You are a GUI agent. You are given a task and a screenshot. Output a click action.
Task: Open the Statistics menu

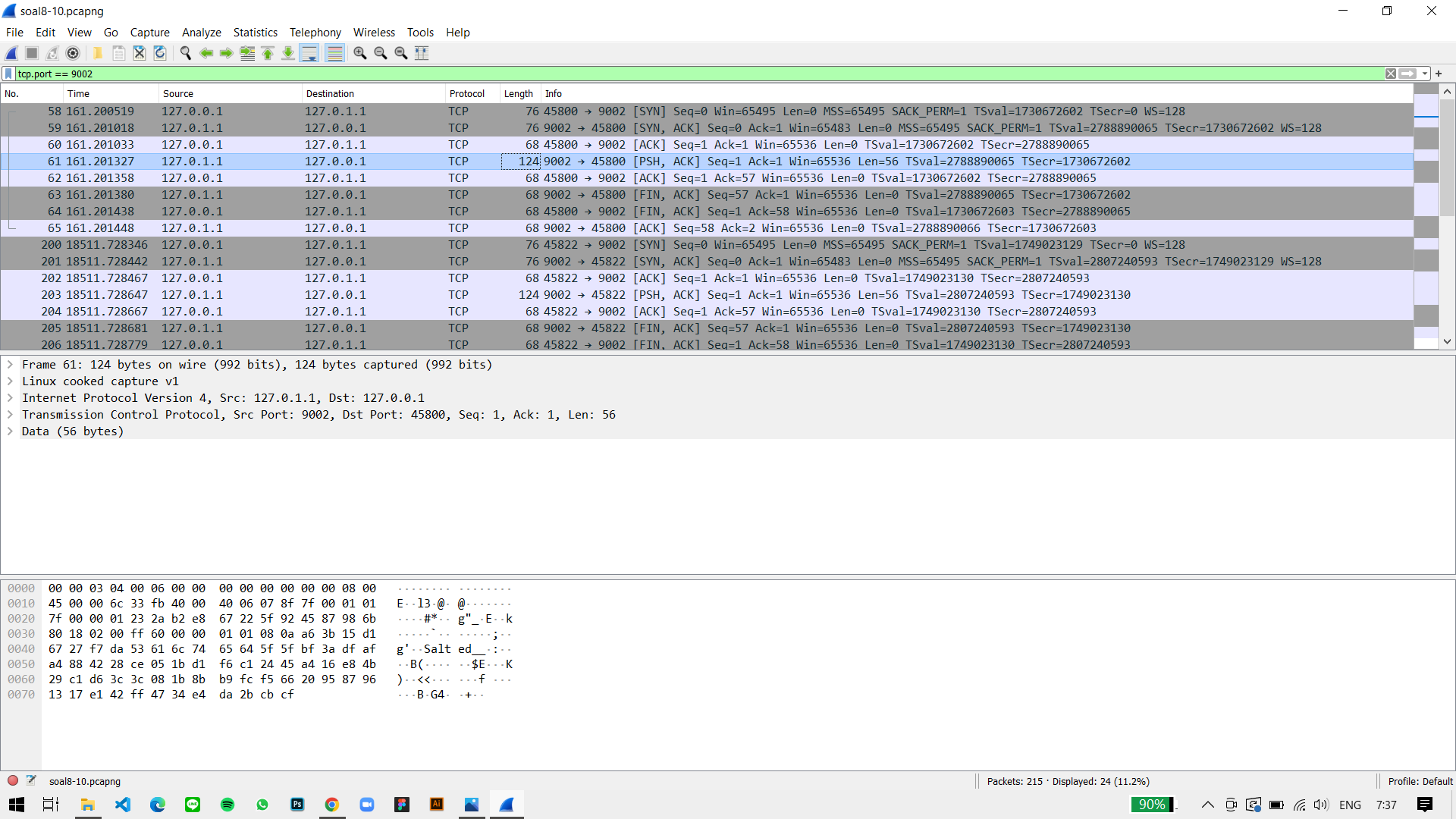tap(255, 33)
